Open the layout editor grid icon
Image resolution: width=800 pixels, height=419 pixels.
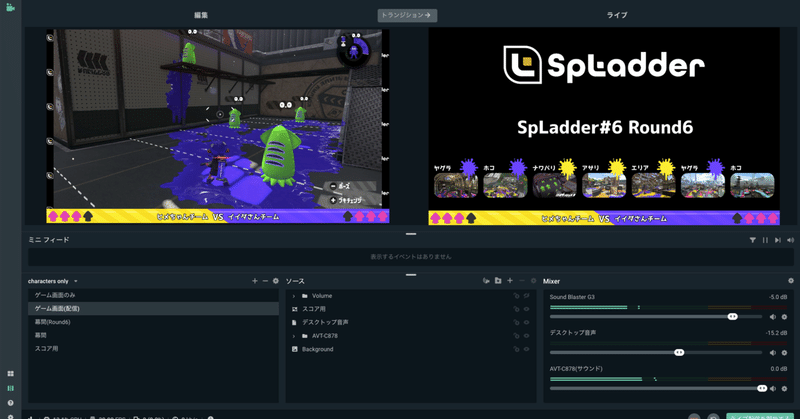10,374
